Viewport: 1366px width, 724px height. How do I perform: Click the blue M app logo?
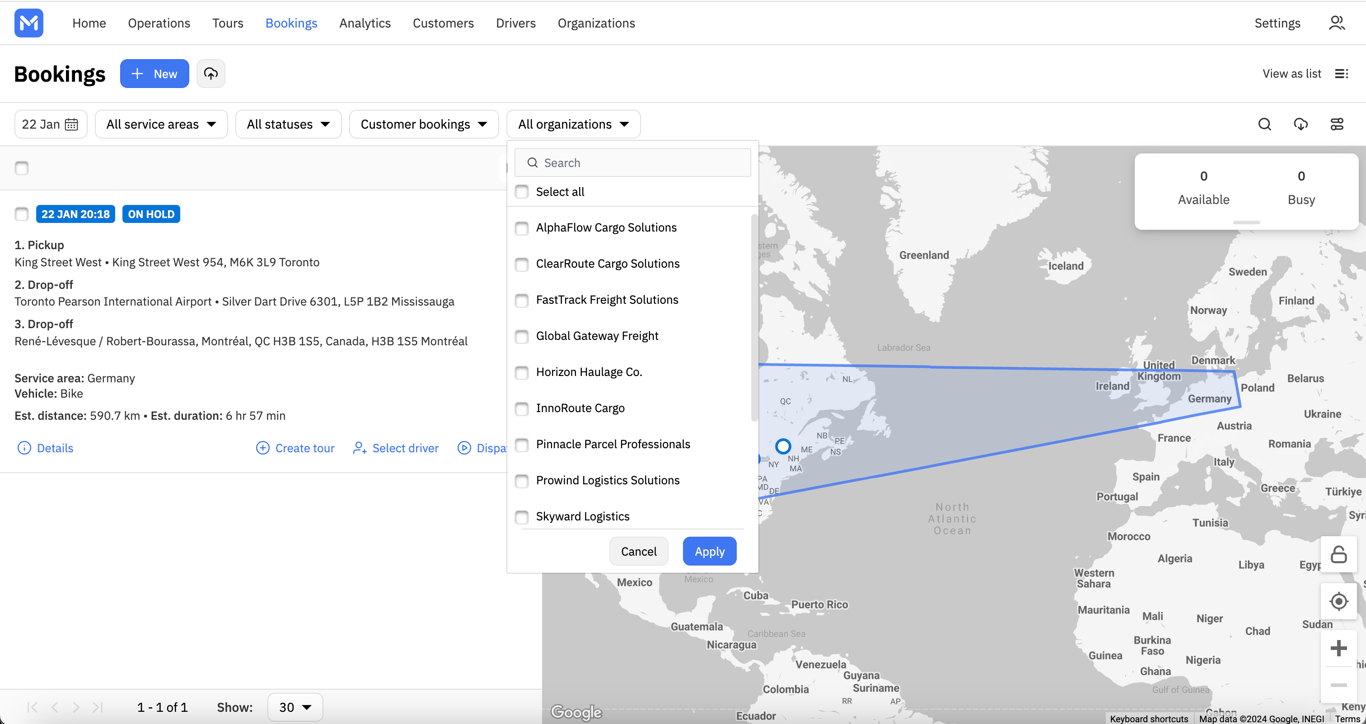pyautogui.click(x=29, y=23)
